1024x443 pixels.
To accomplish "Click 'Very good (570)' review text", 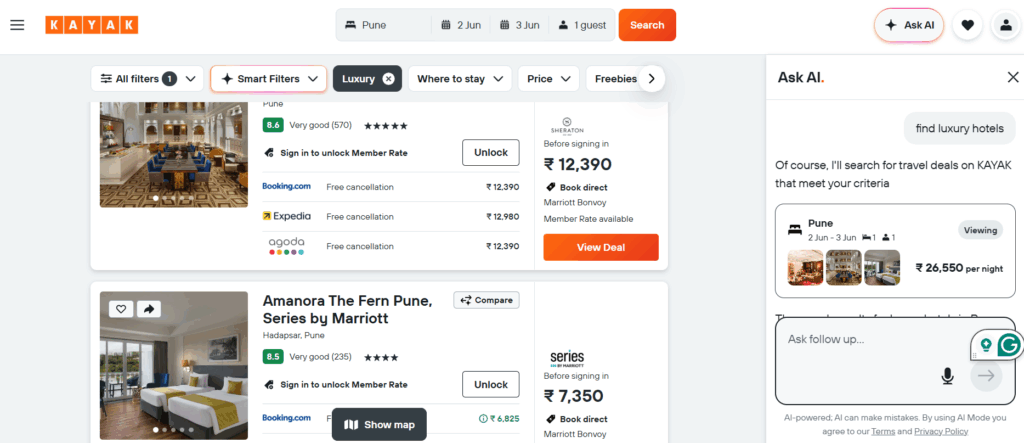I will point(321,125).
